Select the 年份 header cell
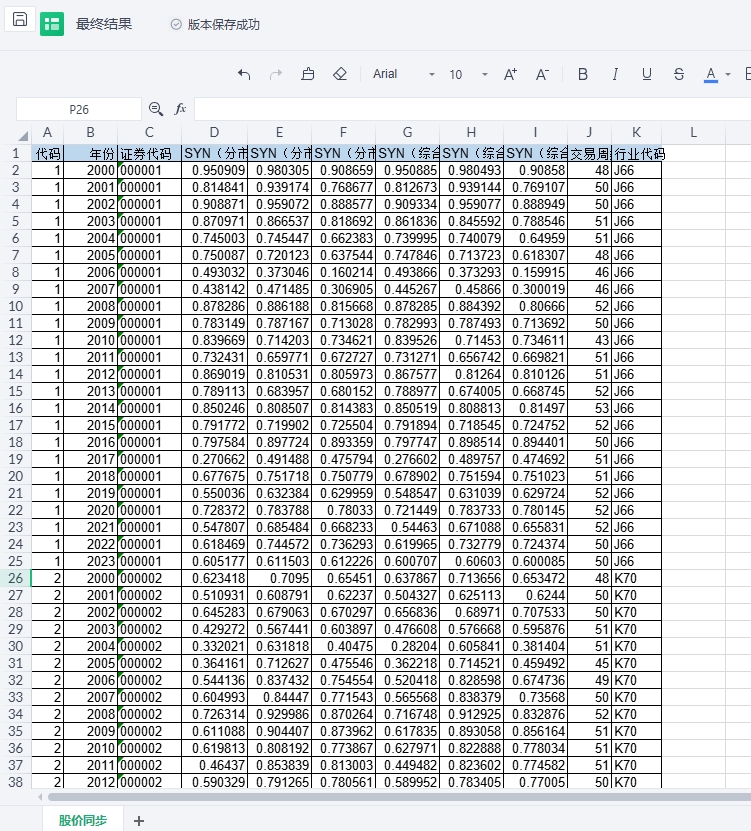Image resolution: width=751 pixels, height=831 pixels. (91, 154)
